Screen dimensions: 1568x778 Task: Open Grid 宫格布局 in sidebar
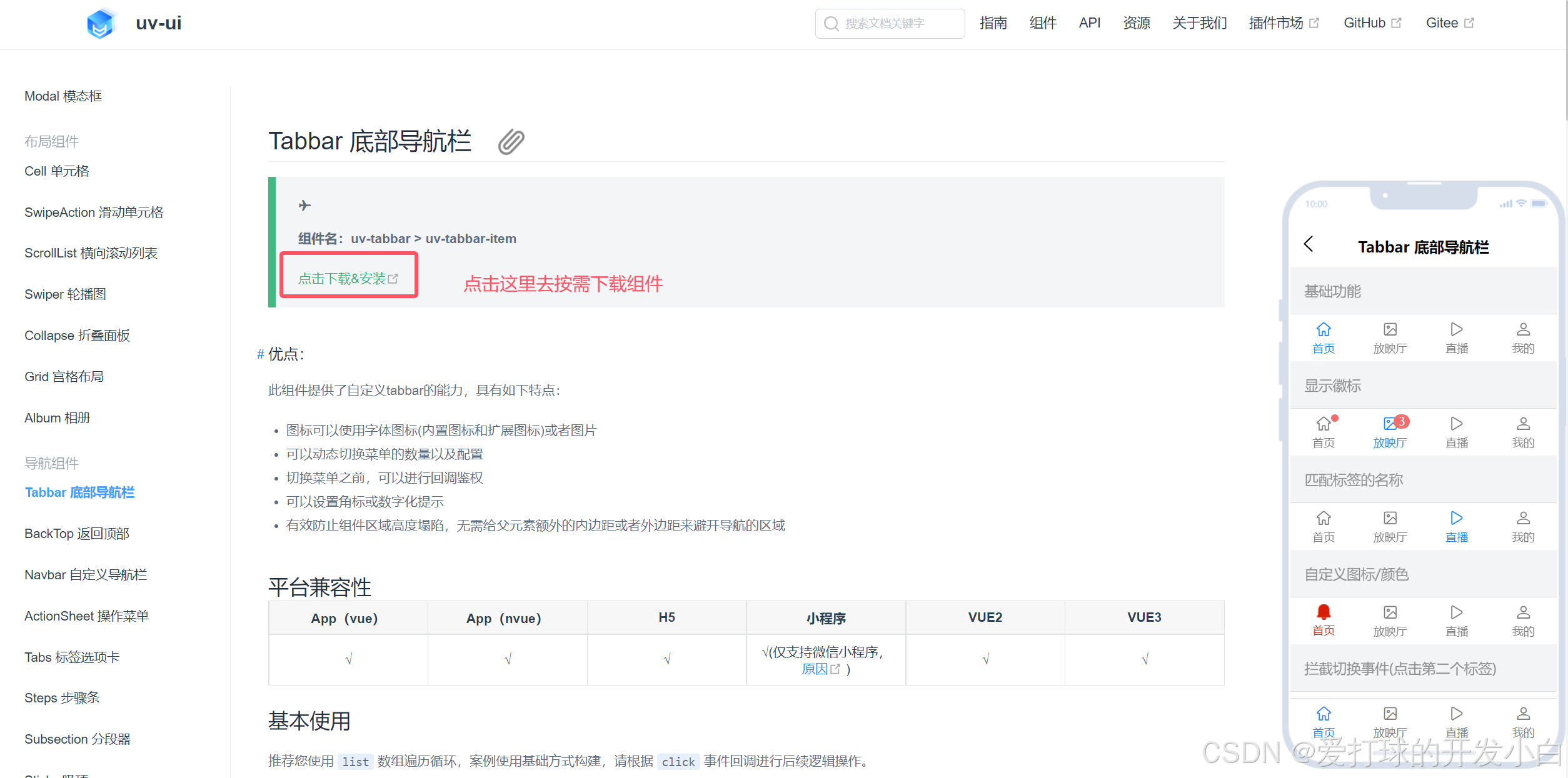(64, 377)
